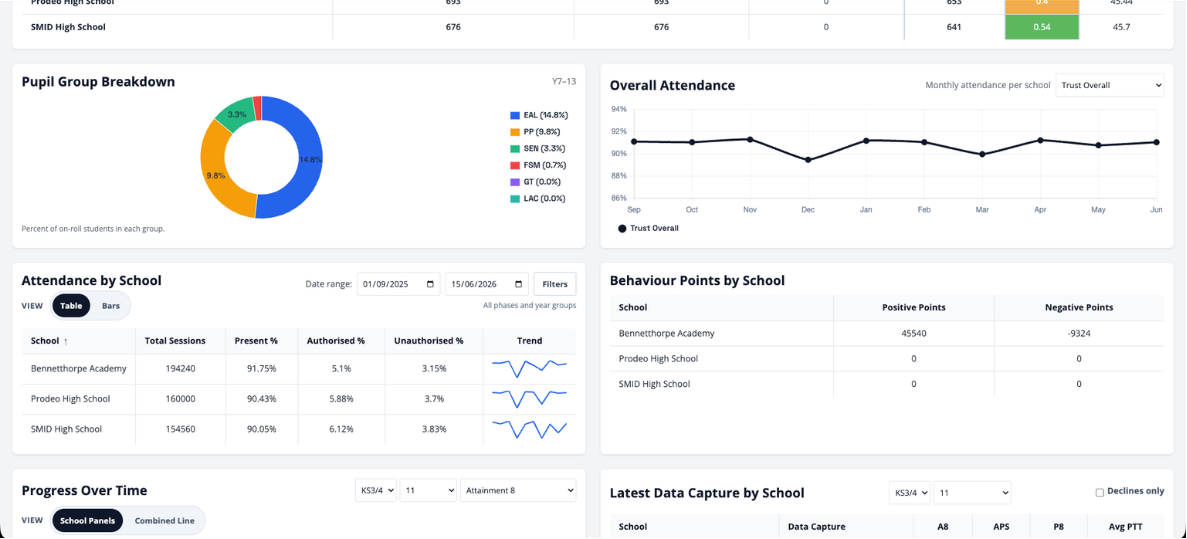Click the December attendance data point
The width and height of the screenshot is (1187, 539).
tap(808, 160)
